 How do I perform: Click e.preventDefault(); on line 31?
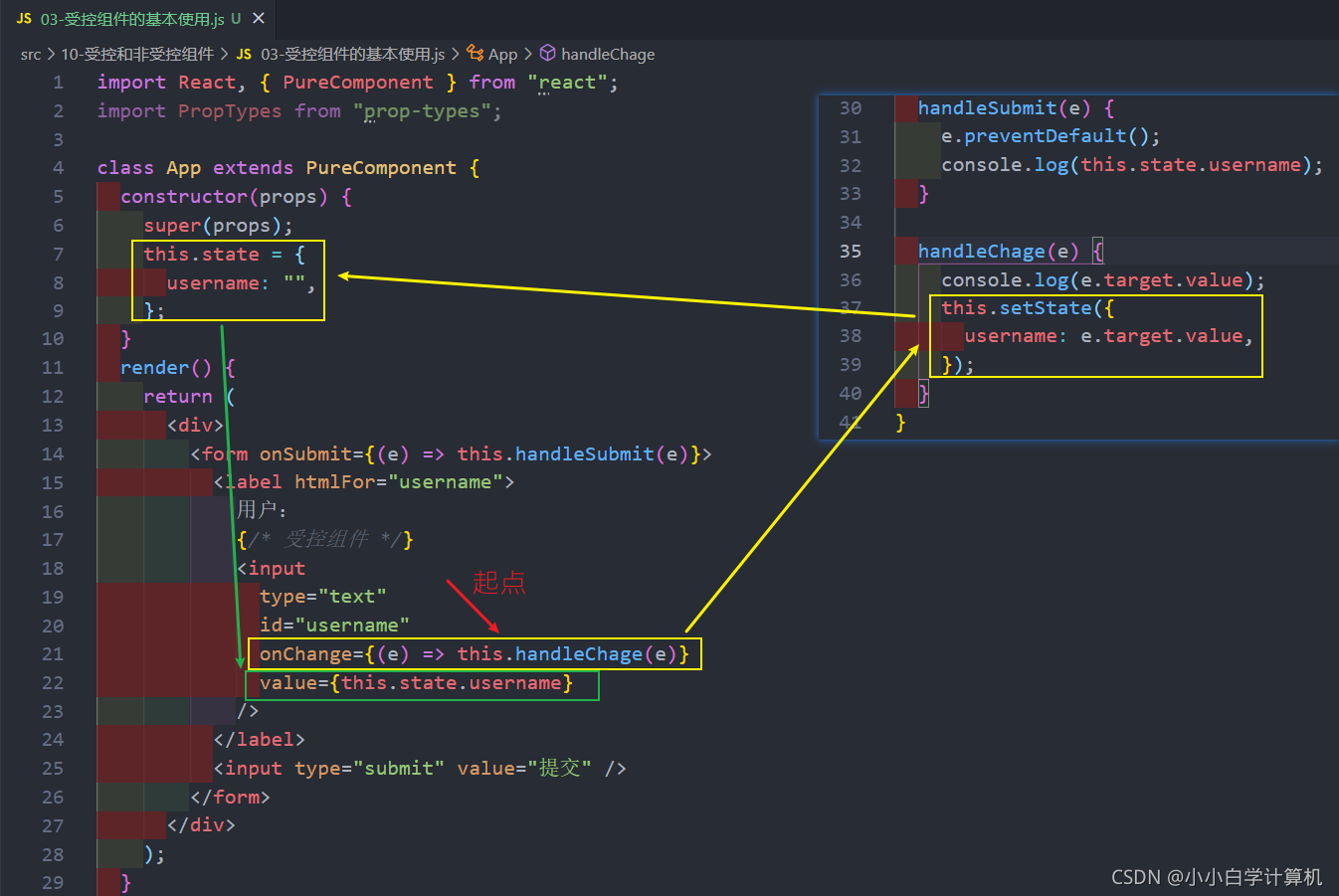click(x=1051, y=136)
